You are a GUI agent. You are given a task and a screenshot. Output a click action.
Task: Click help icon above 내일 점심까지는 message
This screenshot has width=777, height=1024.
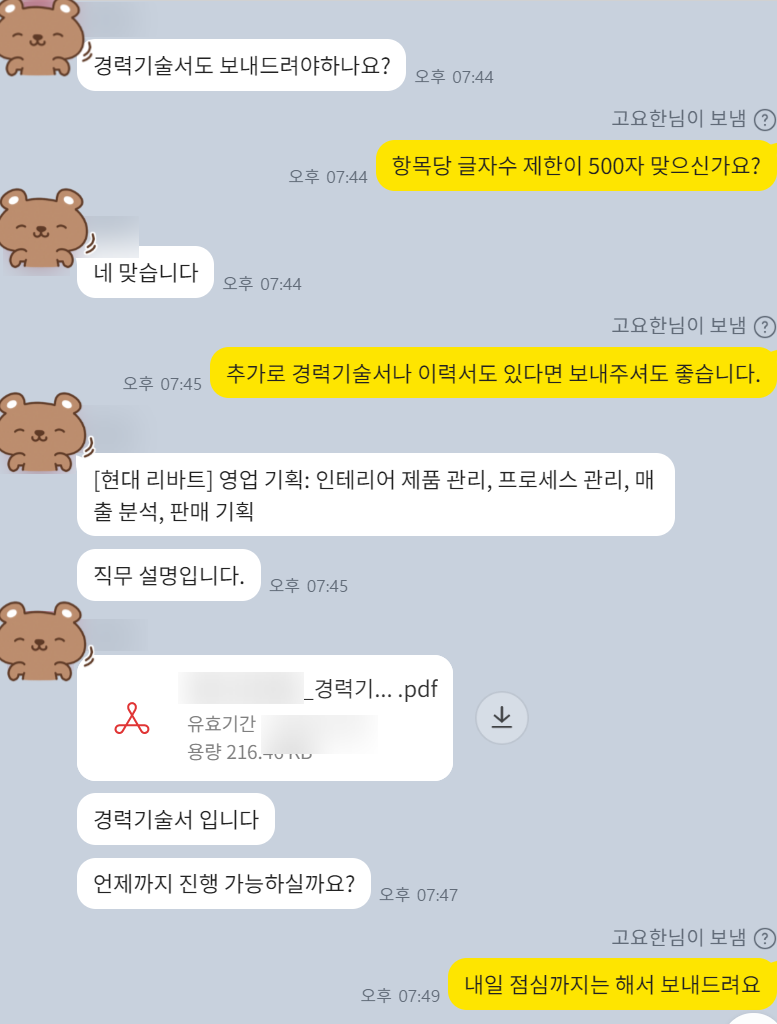(765, 938)
